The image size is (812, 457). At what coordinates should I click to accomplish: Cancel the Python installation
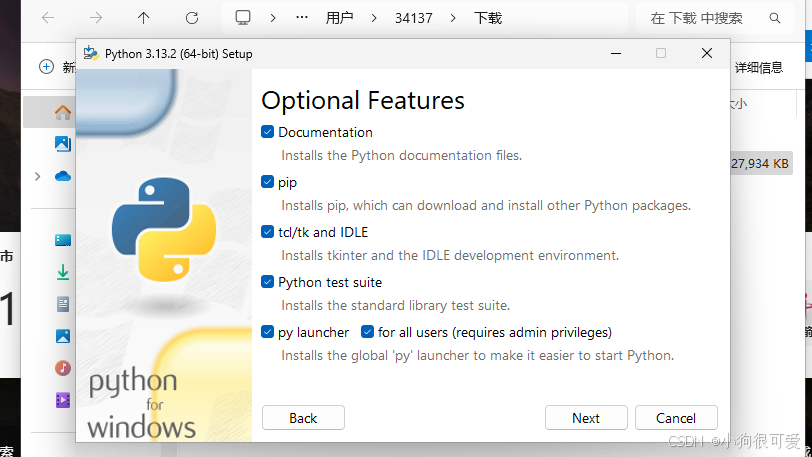(676, 418)
